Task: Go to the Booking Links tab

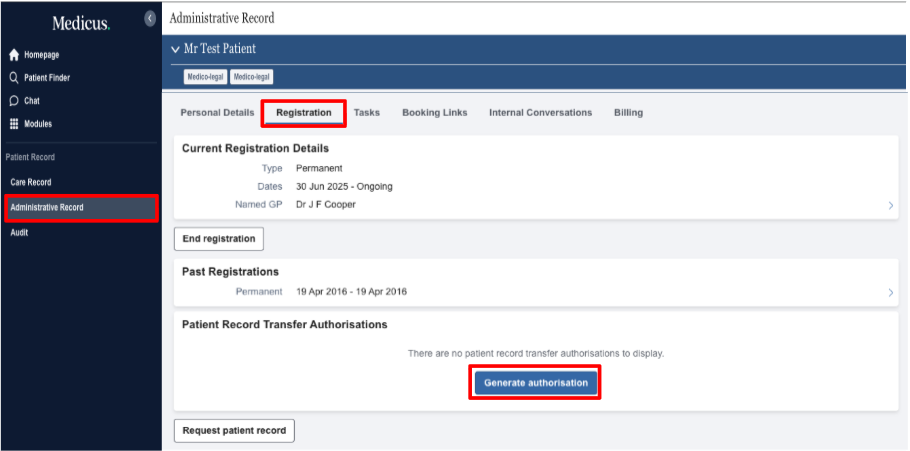Action: pyautogui.click(x=434, y=113)
